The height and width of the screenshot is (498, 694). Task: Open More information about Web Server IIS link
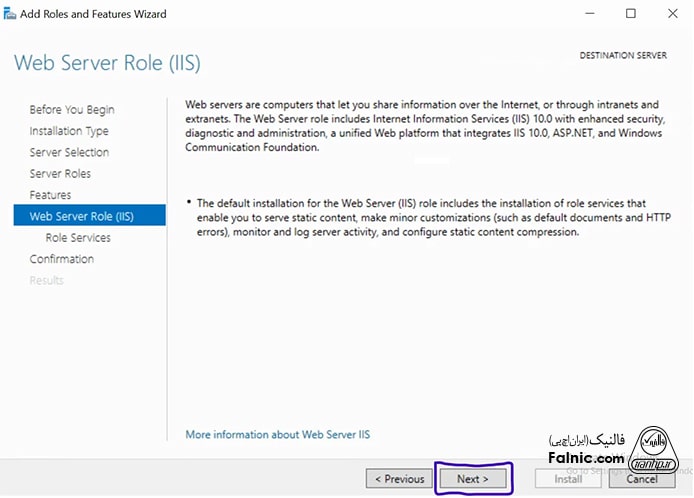click(x=277, y=435)
